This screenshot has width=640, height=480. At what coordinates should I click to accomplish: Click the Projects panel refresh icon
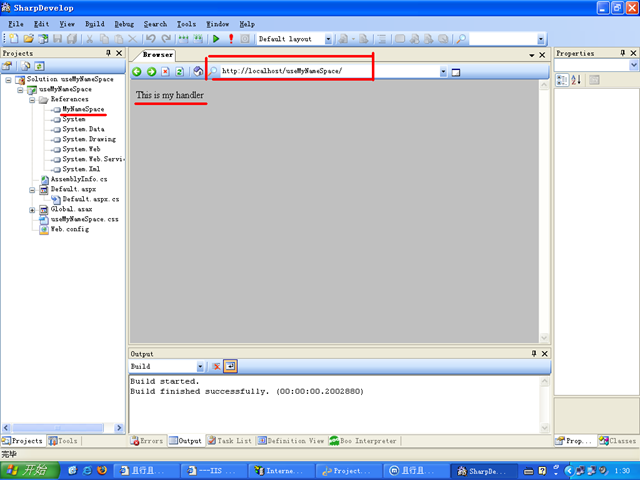tap(39, 66)
